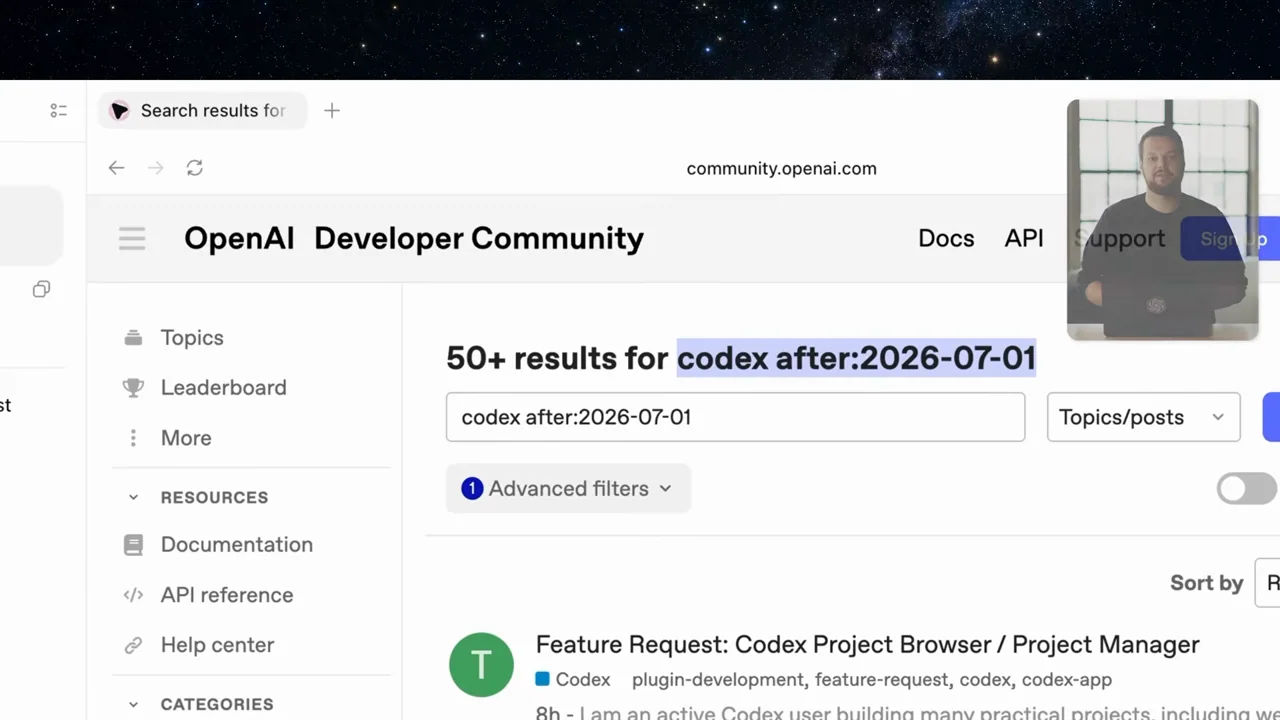This screenshot has height=720, width=1280.
Task: Open the Sort by dropdown
Action: [1267, 583]
